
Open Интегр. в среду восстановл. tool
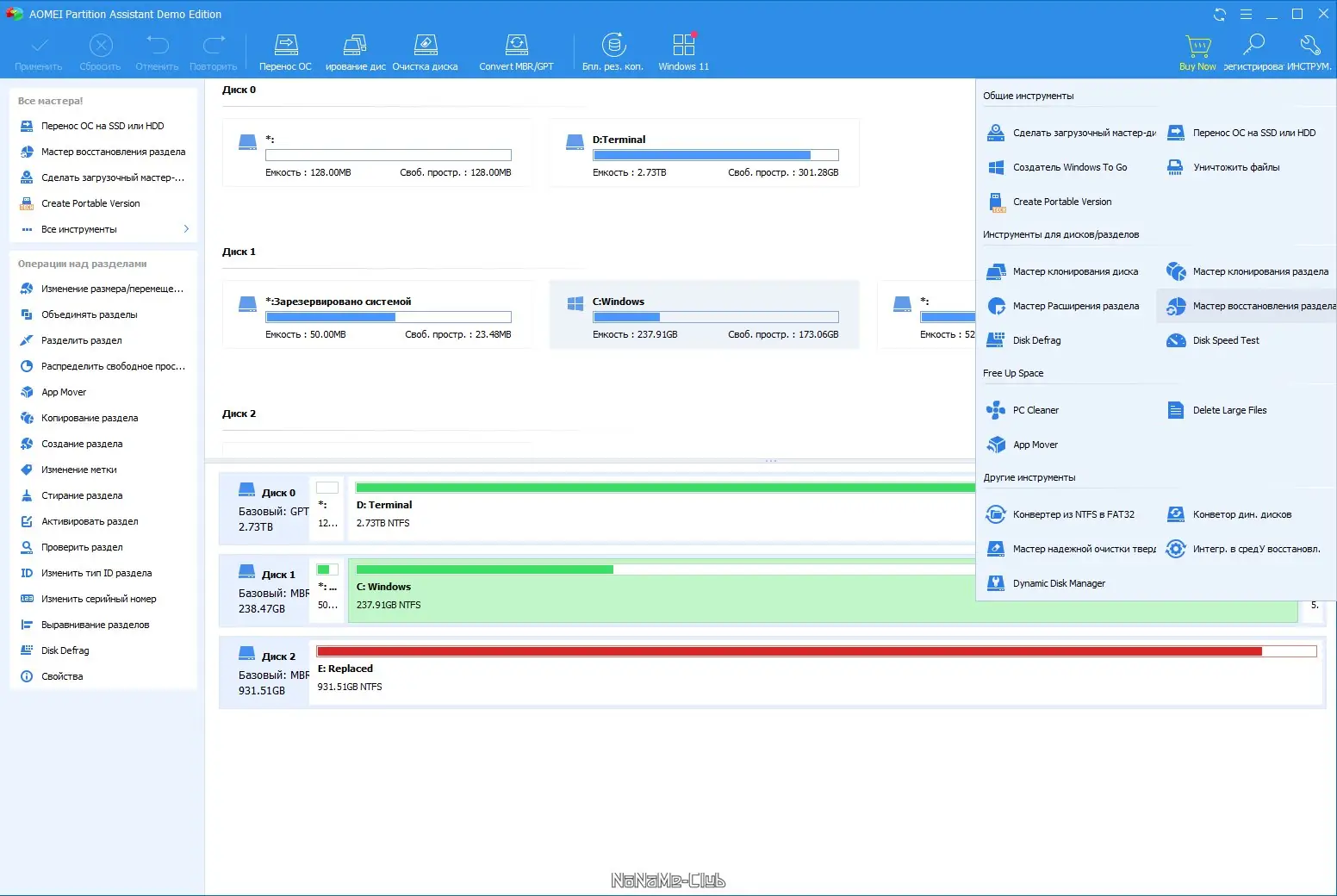point(1243,549)
